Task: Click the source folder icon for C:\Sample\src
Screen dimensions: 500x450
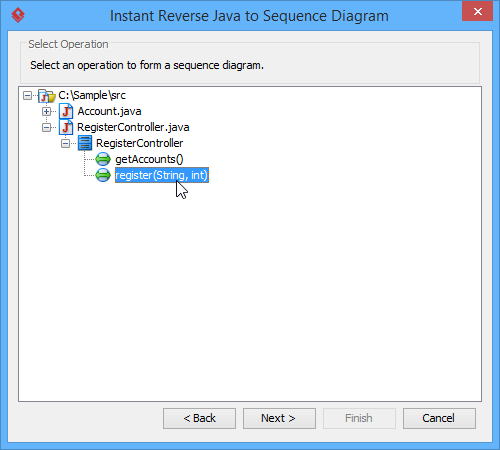Action: tap(47, 96)
